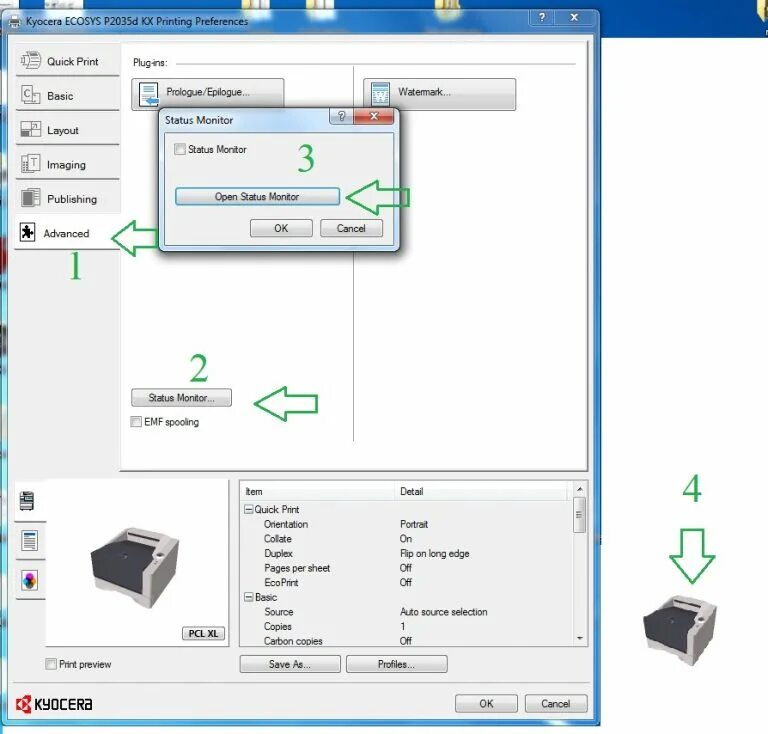Image resolution: width=768 pixels, height=734 pixels.
Task: Click the Basic tab's copy icon
Action: click(x=30, y=95)
